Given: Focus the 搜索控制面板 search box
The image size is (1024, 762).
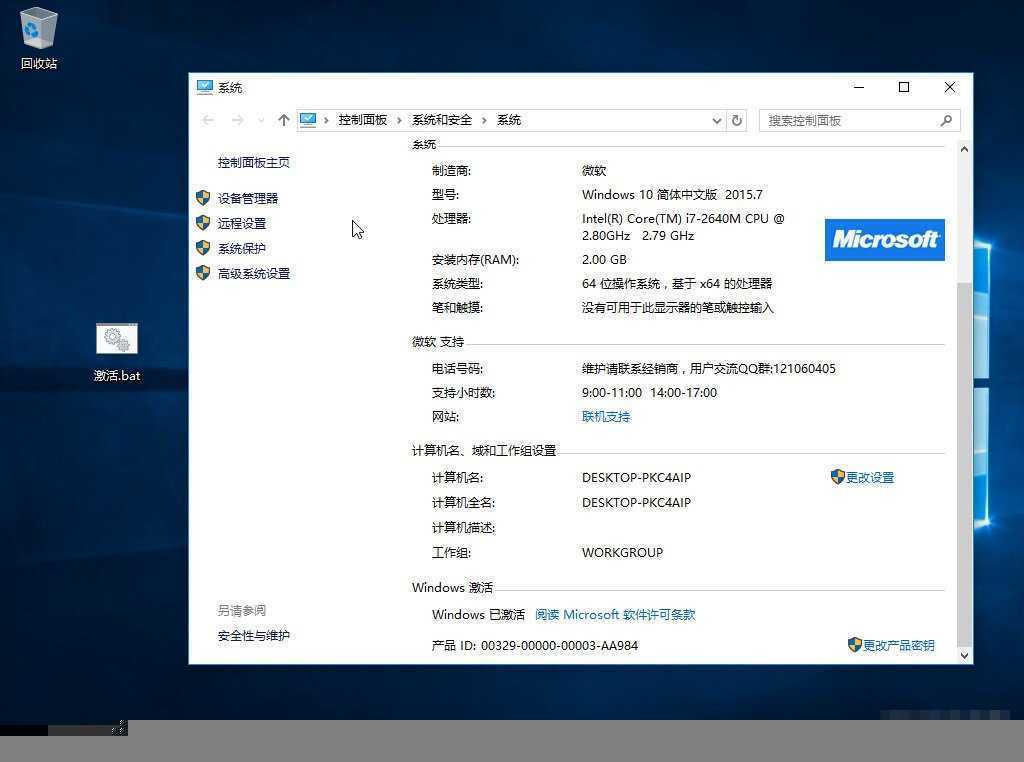Looking at the screenshot, I should 859,121.
